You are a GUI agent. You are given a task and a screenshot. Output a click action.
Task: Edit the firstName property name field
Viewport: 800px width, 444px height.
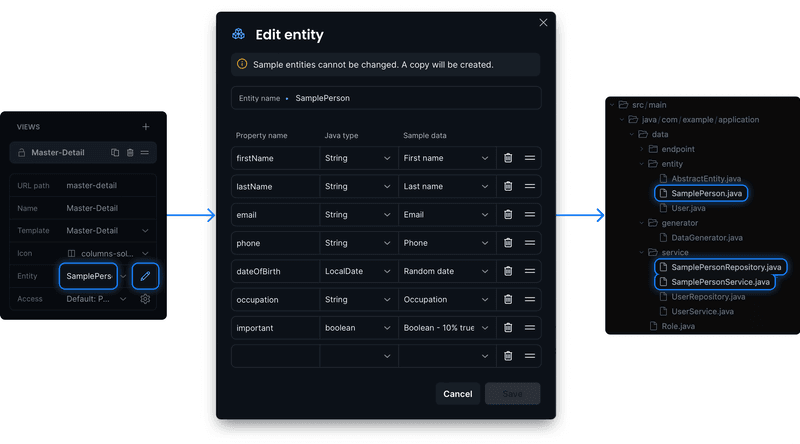276,158
